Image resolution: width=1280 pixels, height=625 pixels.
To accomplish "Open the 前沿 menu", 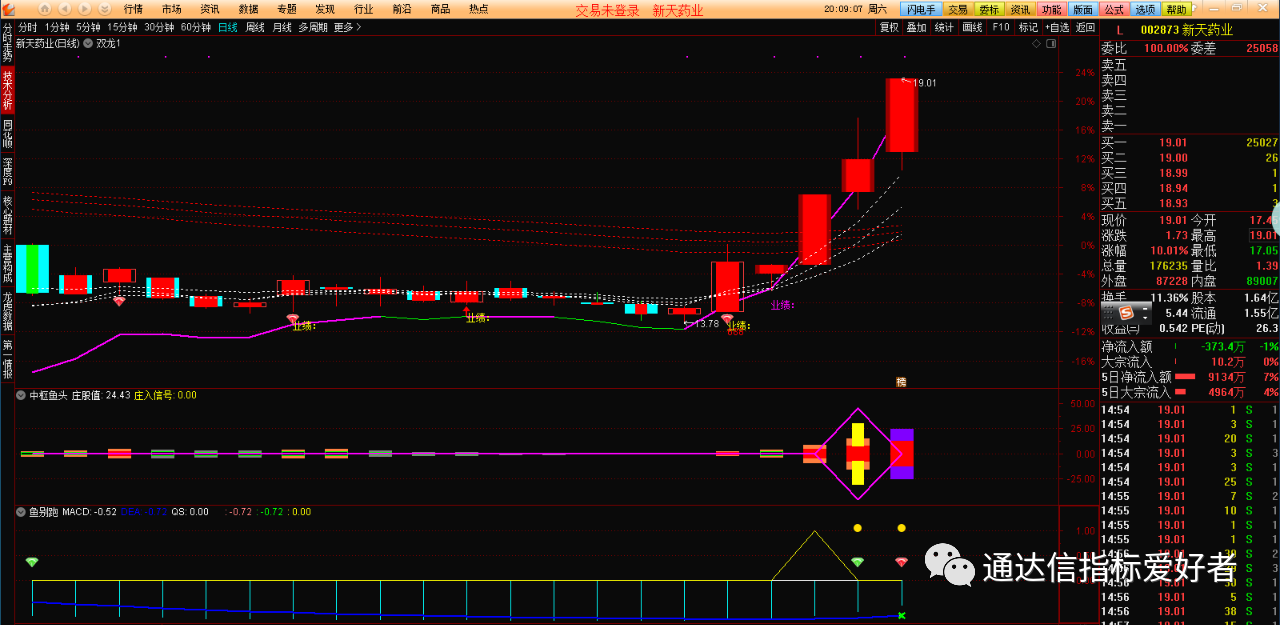I will click(x=402, y=9).
